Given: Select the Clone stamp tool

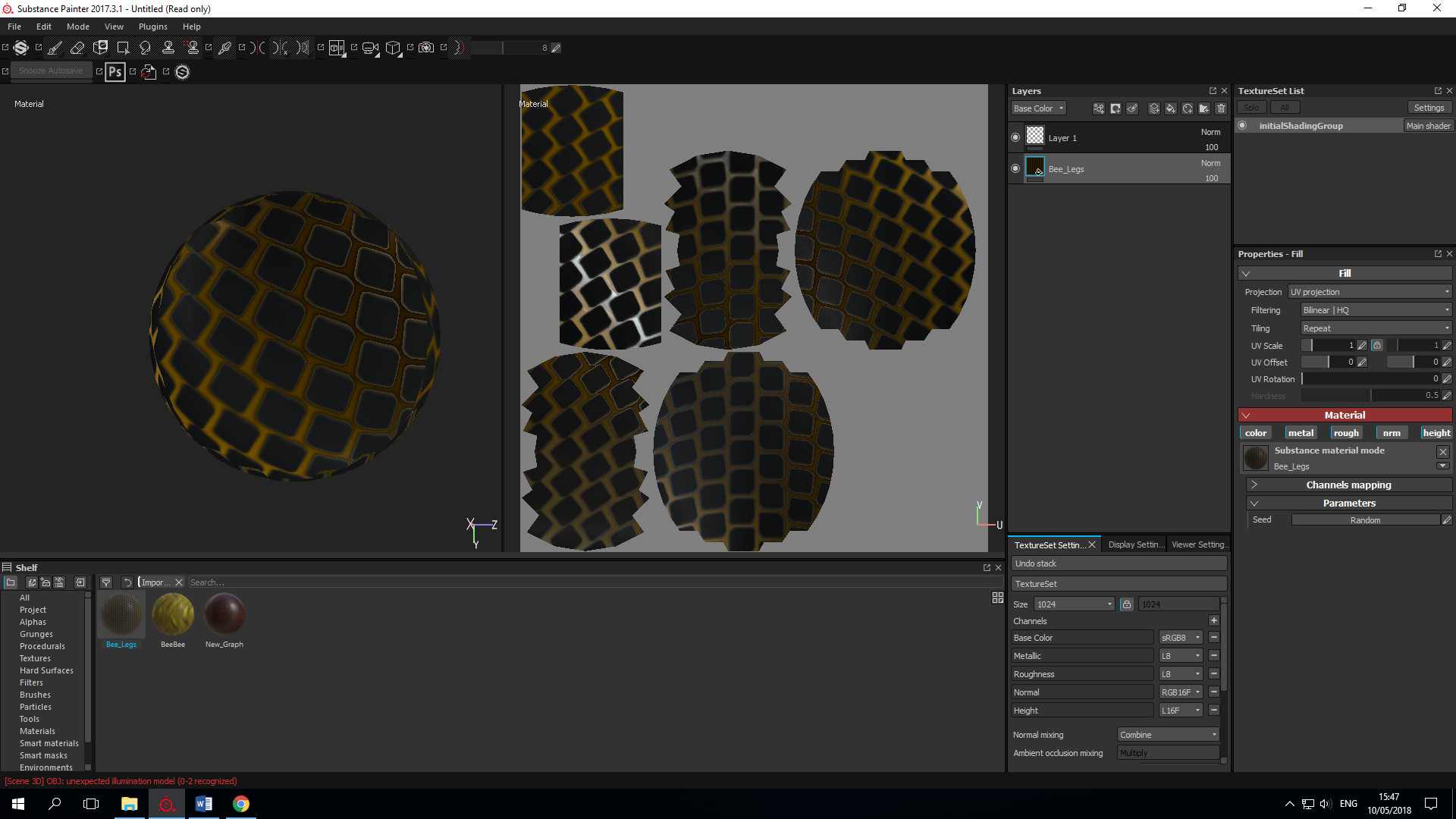Looking at the screenshot, I should [168, 48].
